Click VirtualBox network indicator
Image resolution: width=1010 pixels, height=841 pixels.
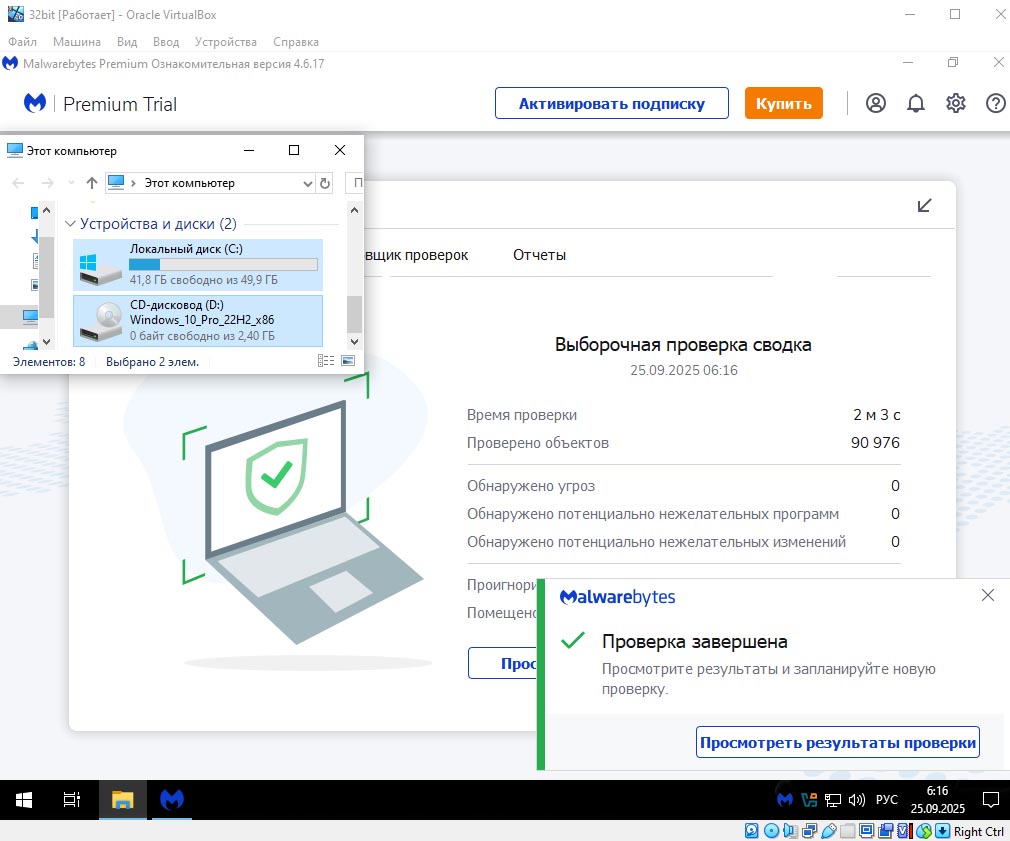pos(810,831)
